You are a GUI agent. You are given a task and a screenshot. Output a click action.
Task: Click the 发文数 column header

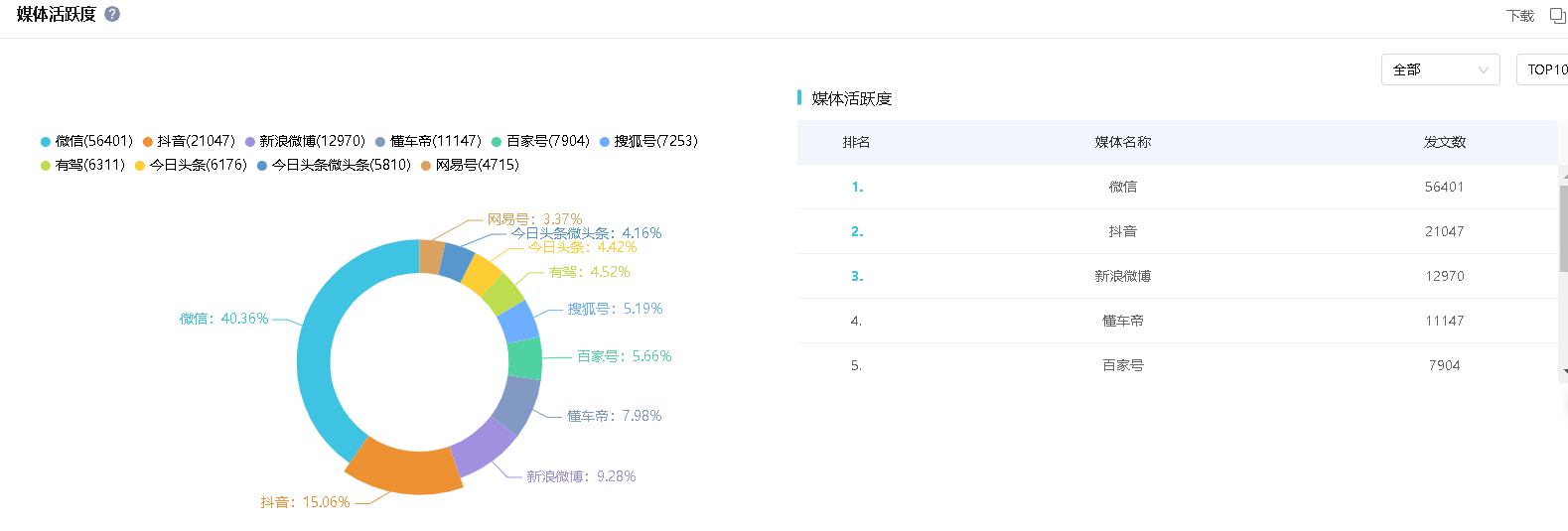tap(1444, 142)
